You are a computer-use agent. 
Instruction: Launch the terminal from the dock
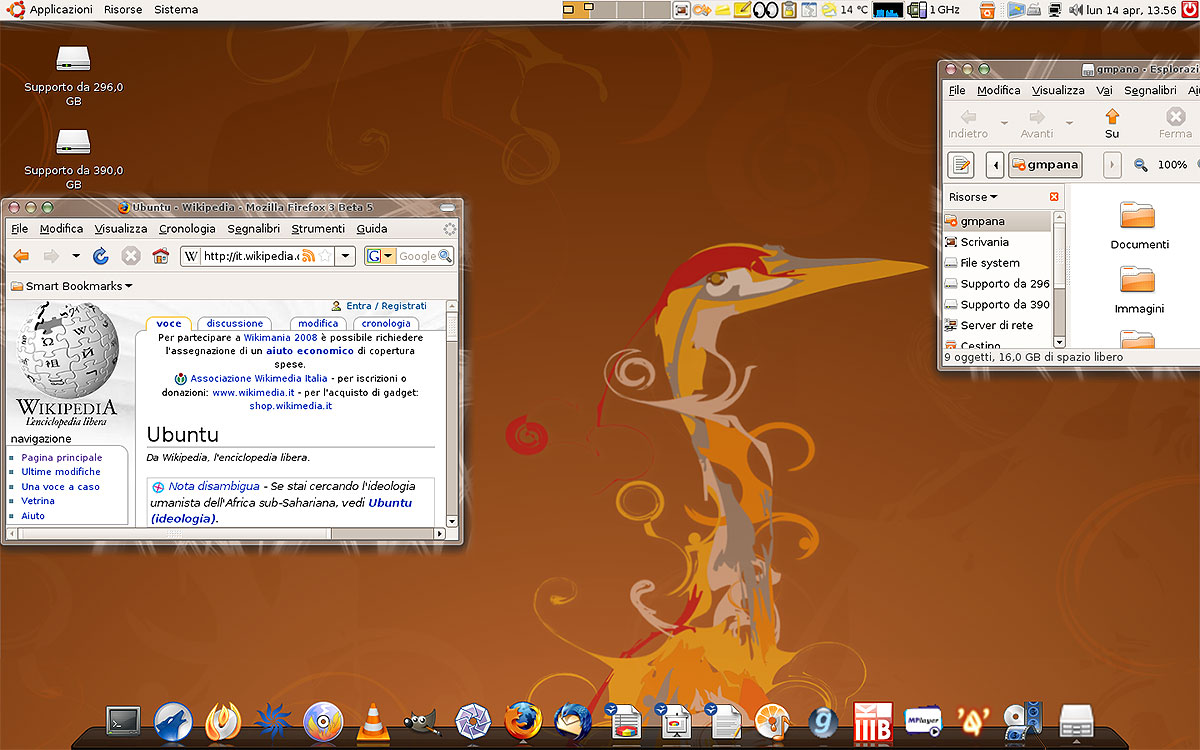(125, 720)
